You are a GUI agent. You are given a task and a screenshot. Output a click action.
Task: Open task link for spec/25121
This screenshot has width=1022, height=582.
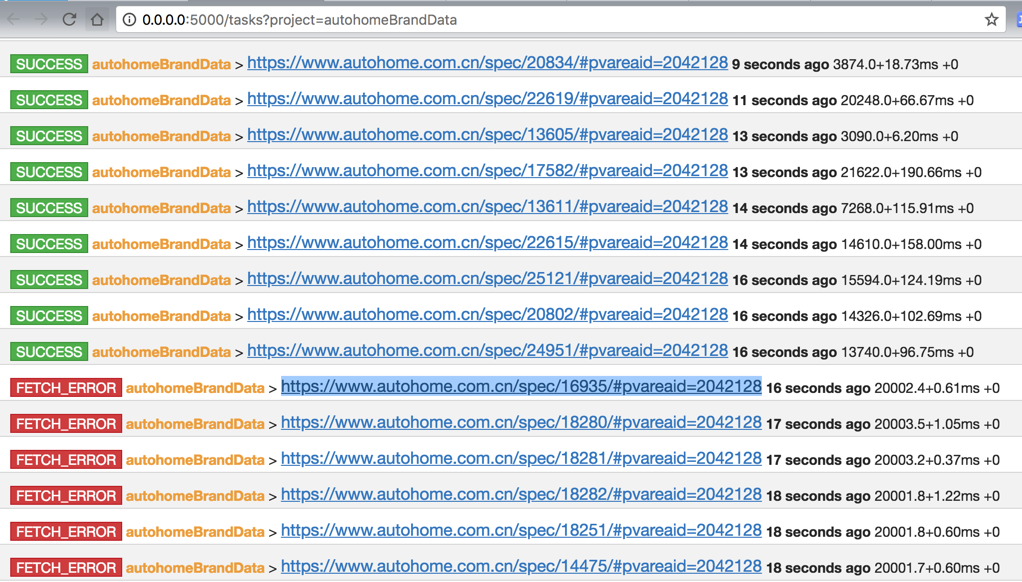pos(487,278)
